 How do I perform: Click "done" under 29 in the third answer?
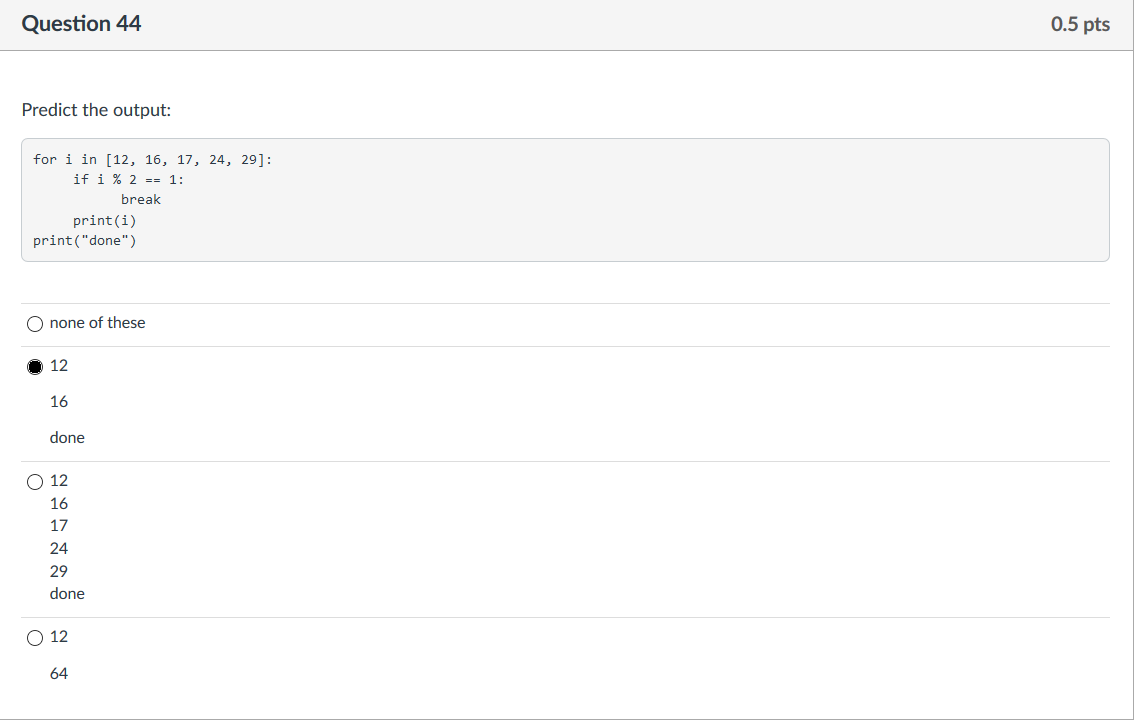pyautogui.click(x=67, y=594)
